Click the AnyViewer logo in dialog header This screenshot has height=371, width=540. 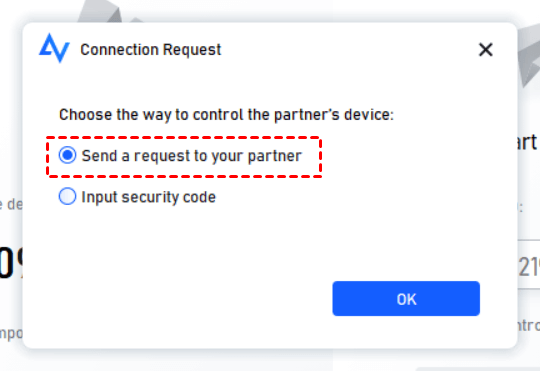(x=54, y=48)
